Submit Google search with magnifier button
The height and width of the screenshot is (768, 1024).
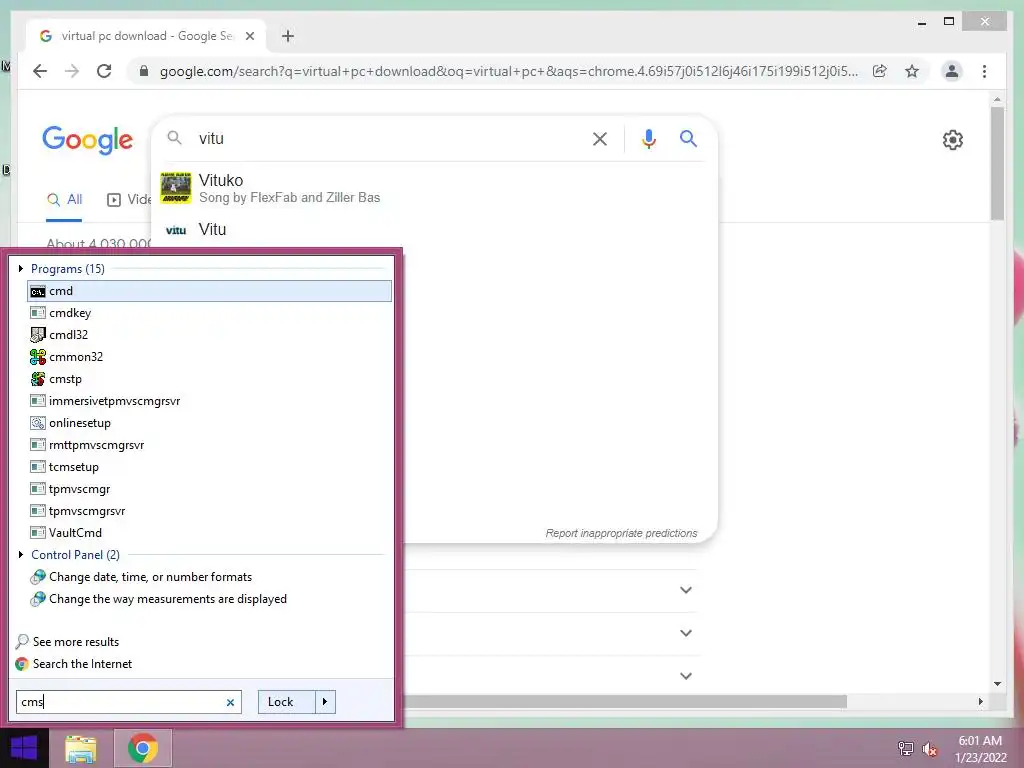click(688, 138)
